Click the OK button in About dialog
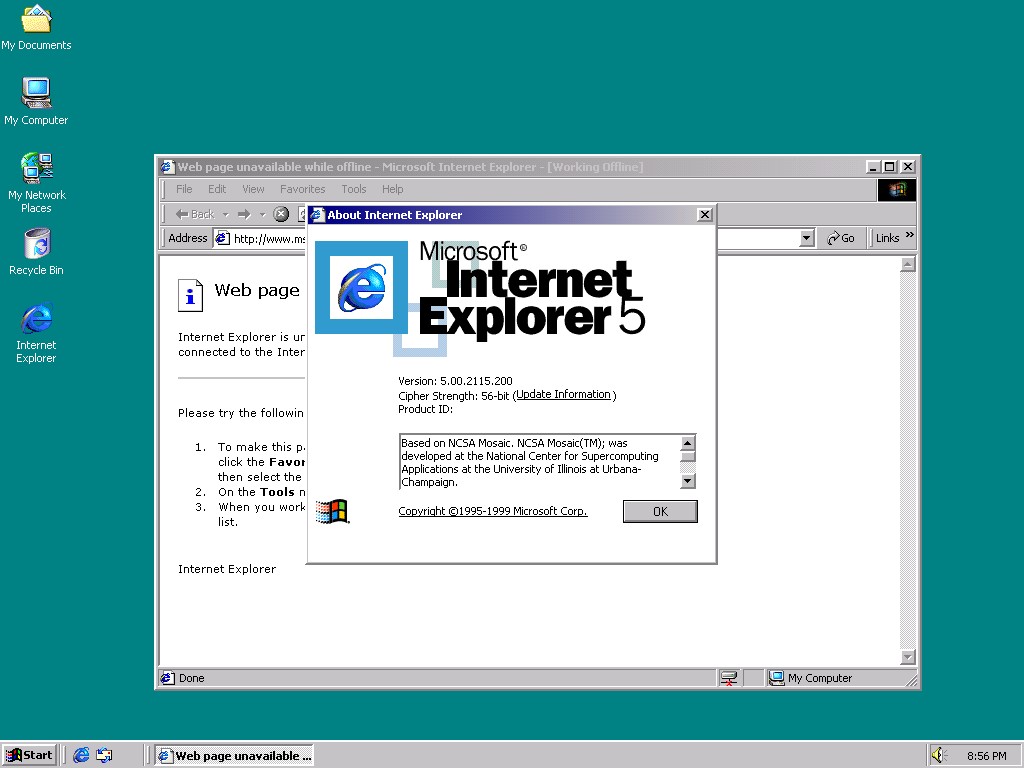 coord(660,511)
